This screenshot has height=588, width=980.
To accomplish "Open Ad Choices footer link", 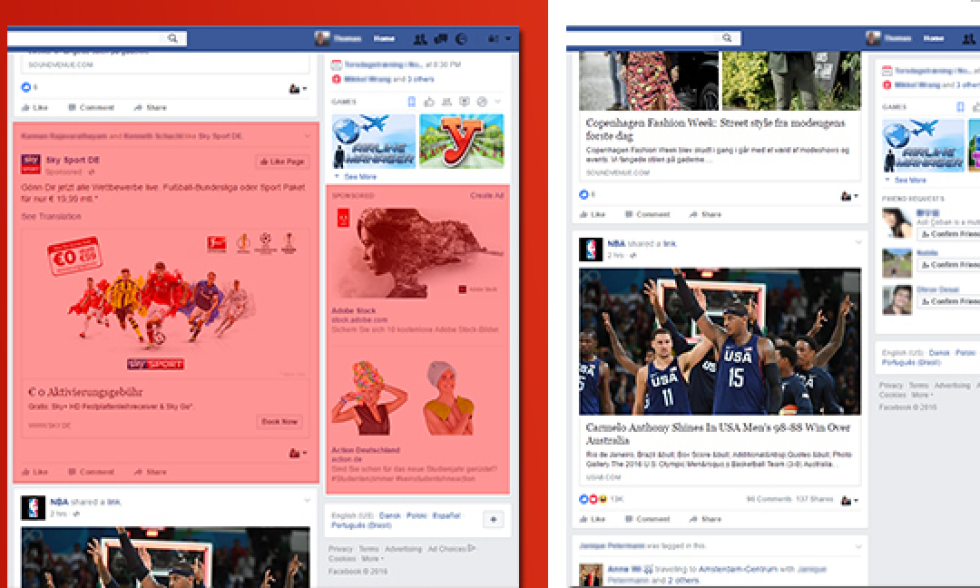I will click(x=451, y=549).
